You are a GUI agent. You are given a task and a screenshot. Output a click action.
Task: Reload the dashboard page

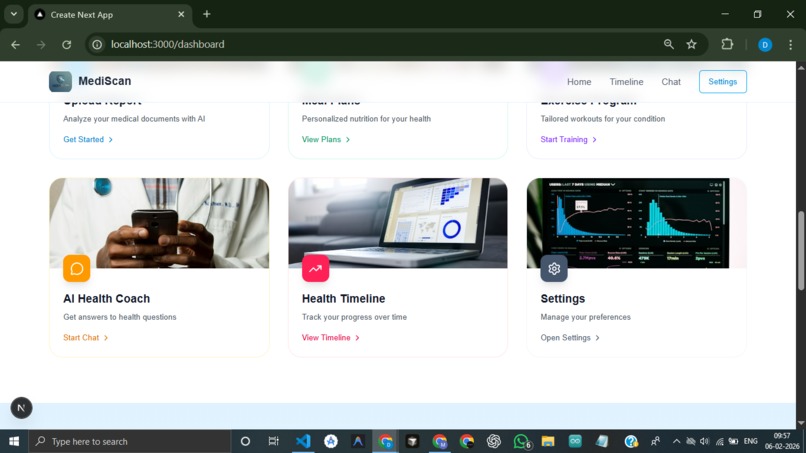click(x=66, y=45)
